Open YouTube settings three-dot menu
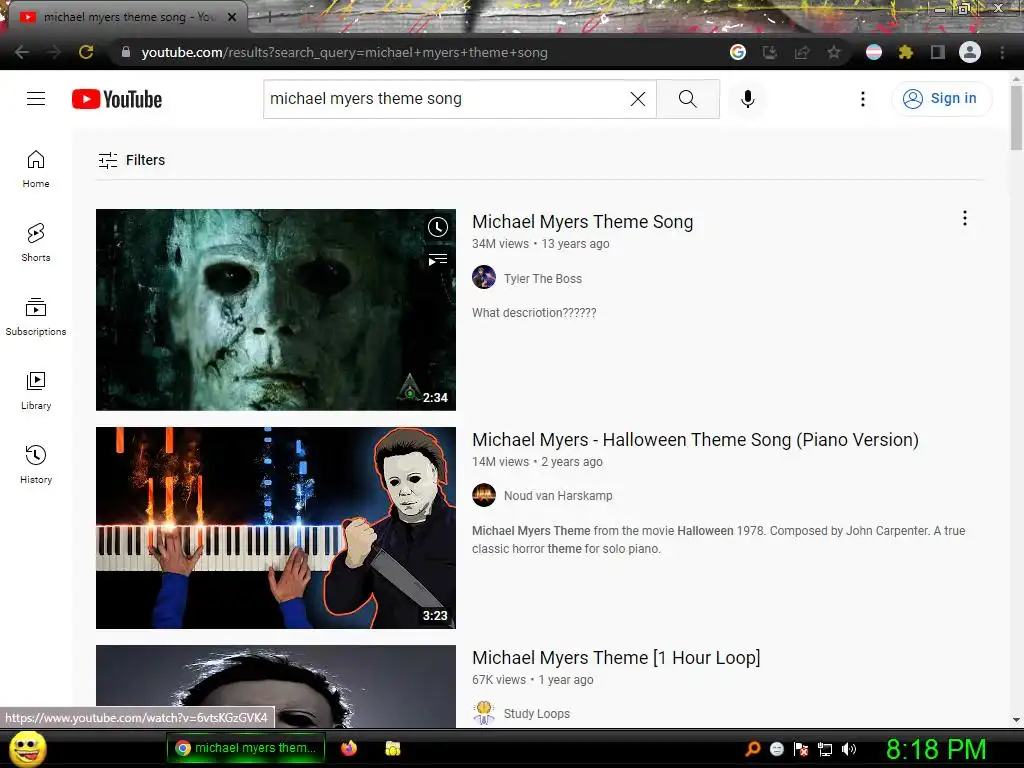Viewport: 1024px width, 768px height. pos(863,99)
